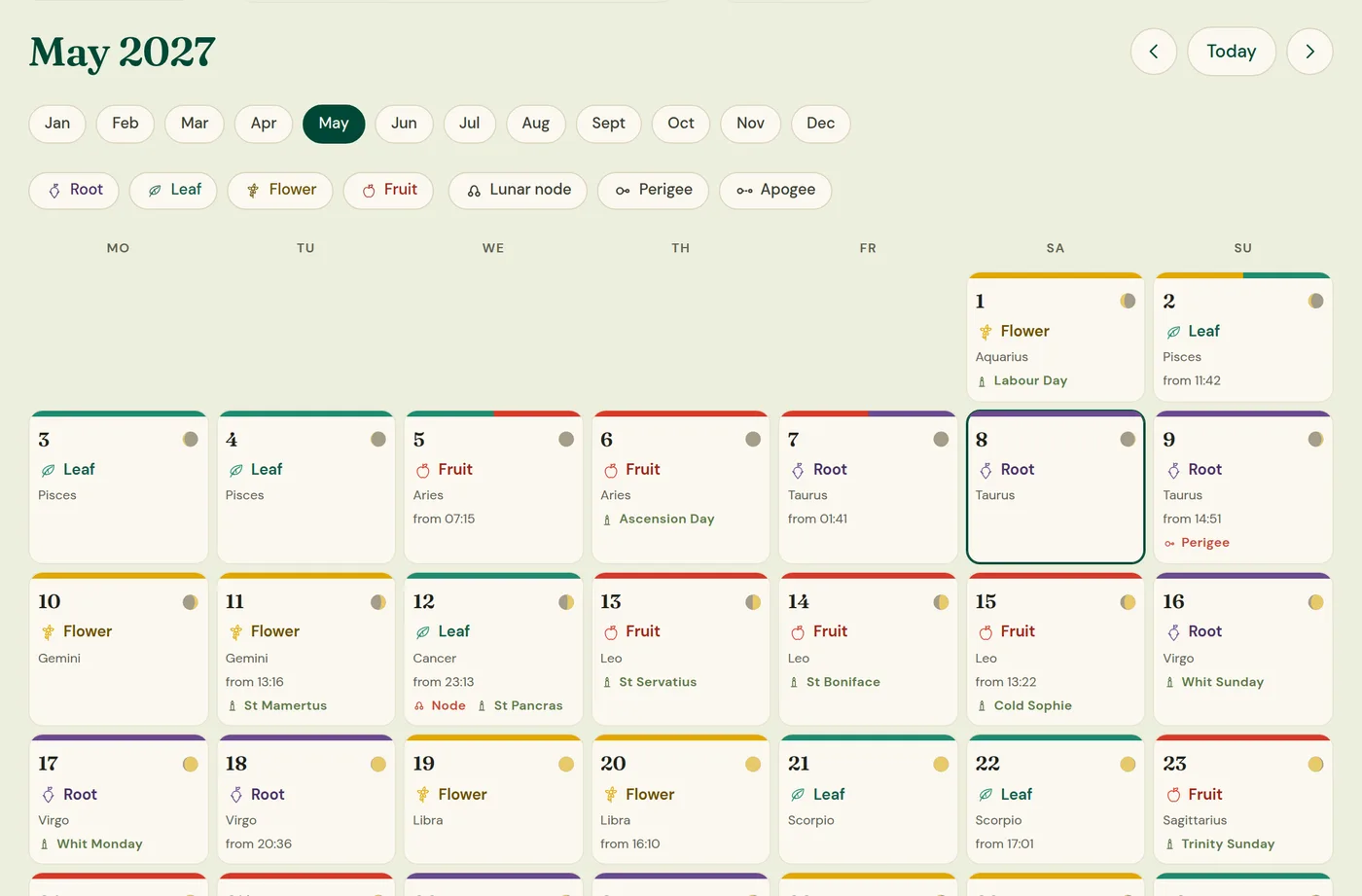Click the root icon on May 7

pyautogui.click(x=798, y=471)
